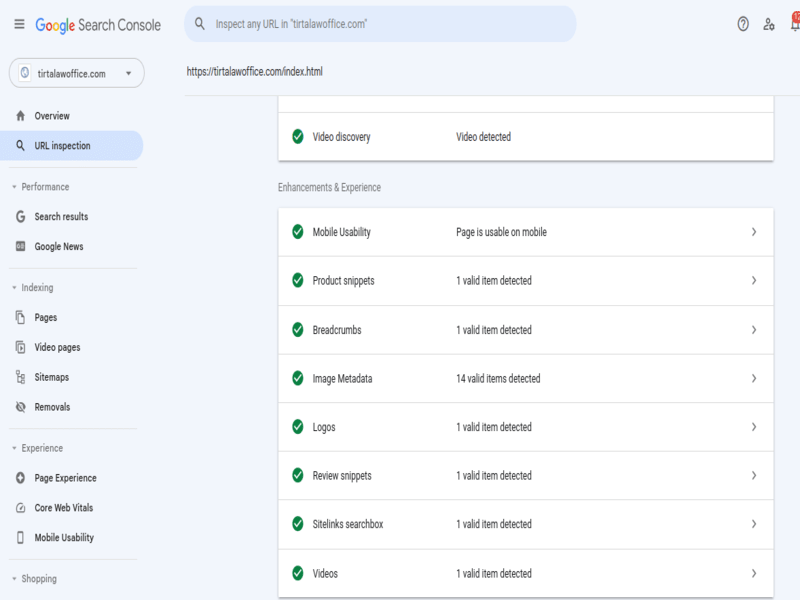The width and height of the screenshot is (800, 600).
Task: Click the Overview home icon
Action: (21, 116)
